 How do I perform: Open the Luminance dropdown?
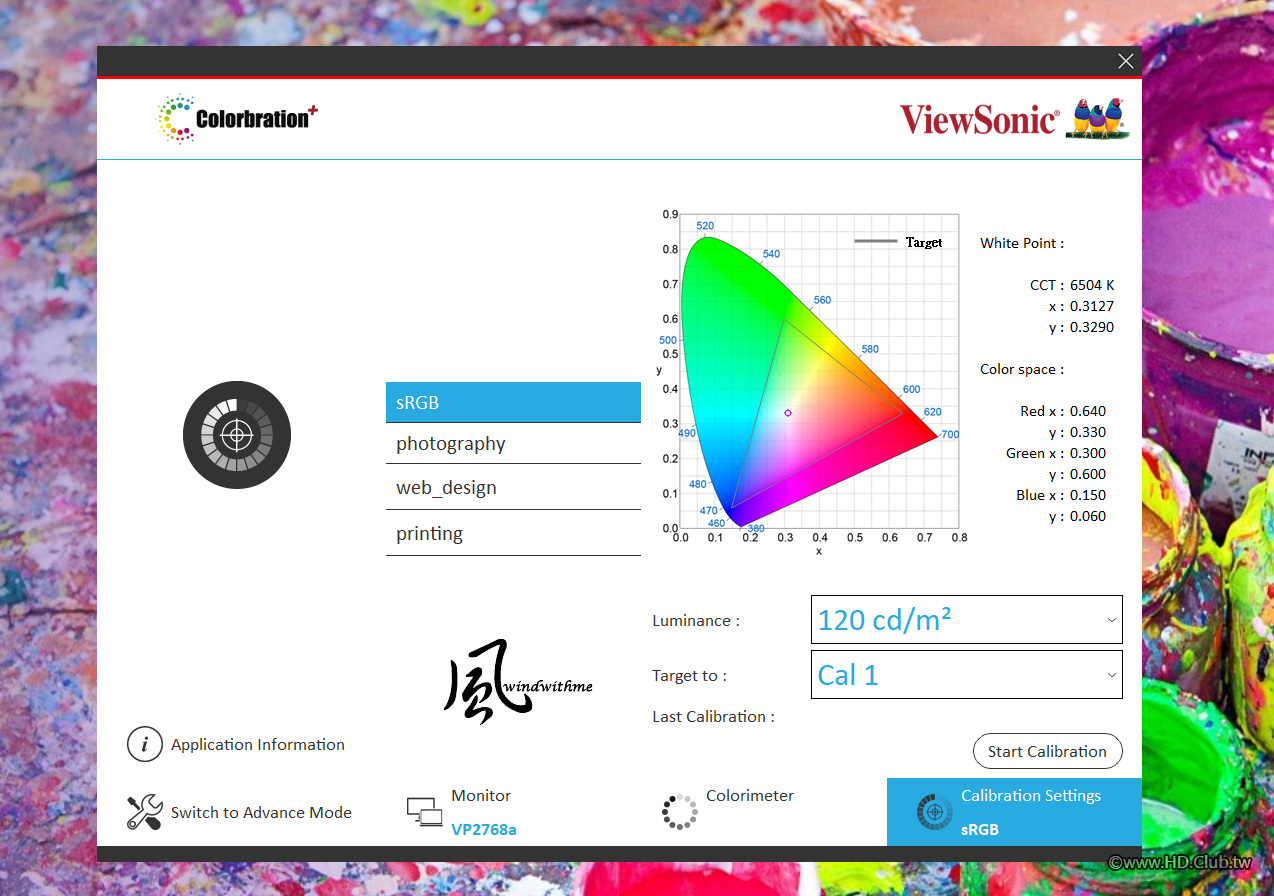click(966, 620)
